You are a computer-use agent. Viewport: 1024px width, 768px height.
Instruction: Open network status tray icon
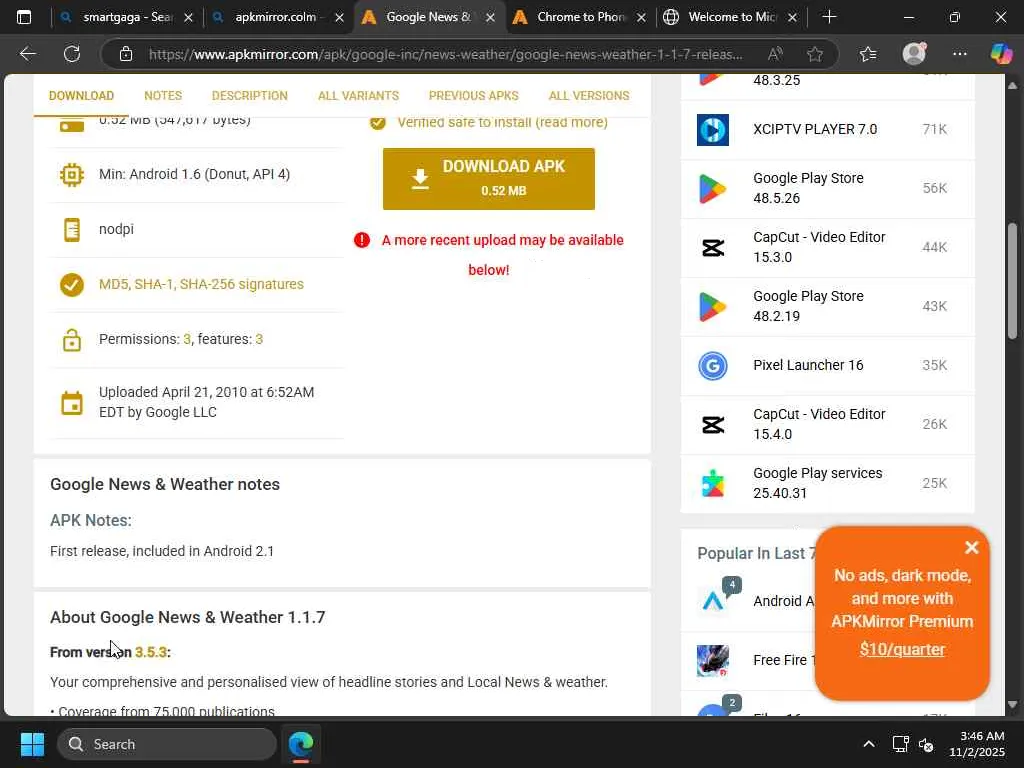(901, 744)
